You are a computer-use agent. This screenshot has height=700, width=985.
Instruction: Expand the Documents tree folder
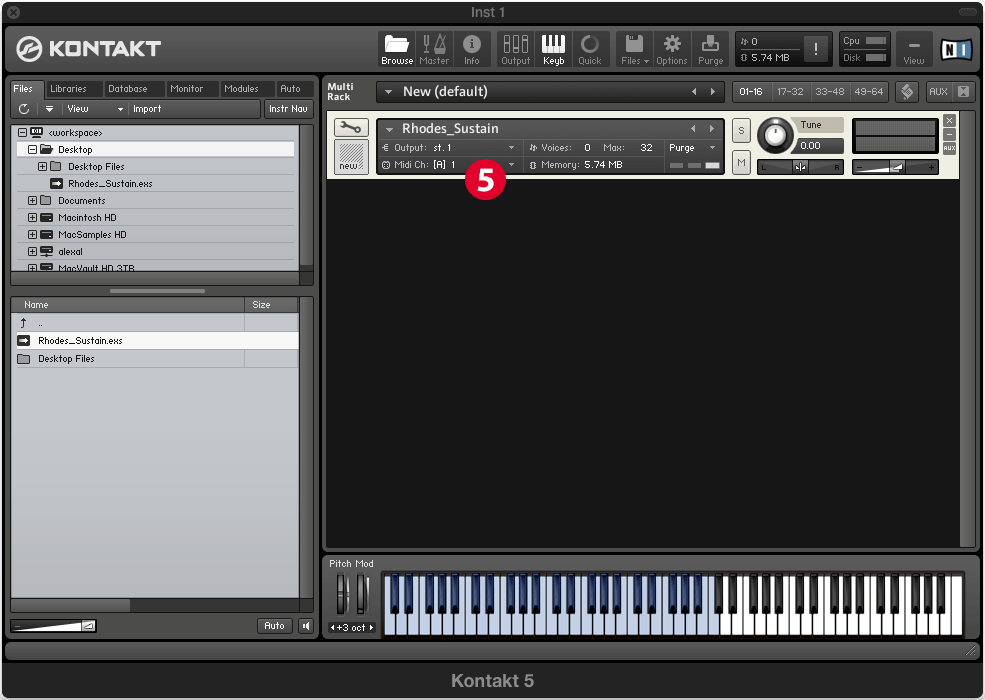pos(33,200)
